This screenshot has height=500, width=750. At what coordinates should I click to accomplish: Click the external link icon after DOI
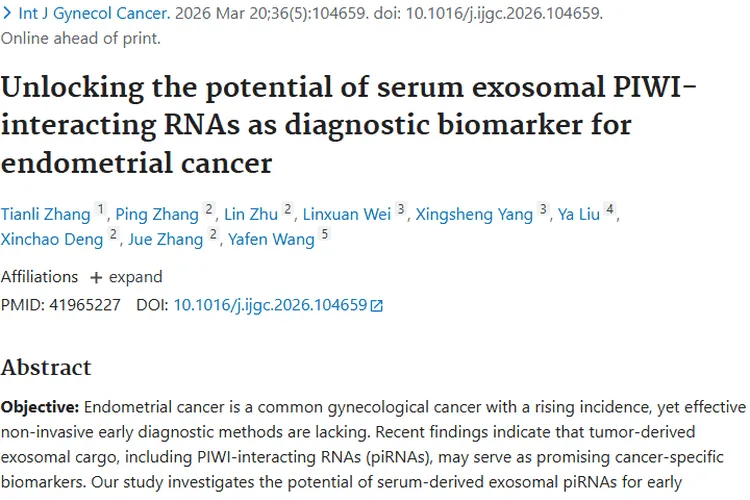pos(377,306)
